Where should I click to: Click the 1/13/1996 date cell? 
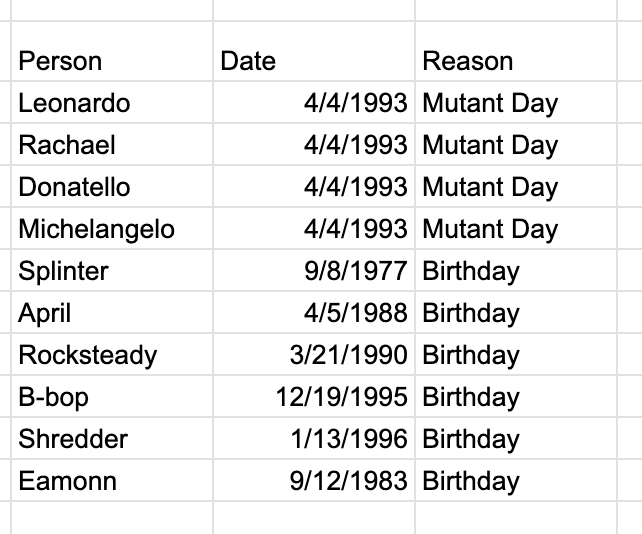coord(314,439)
